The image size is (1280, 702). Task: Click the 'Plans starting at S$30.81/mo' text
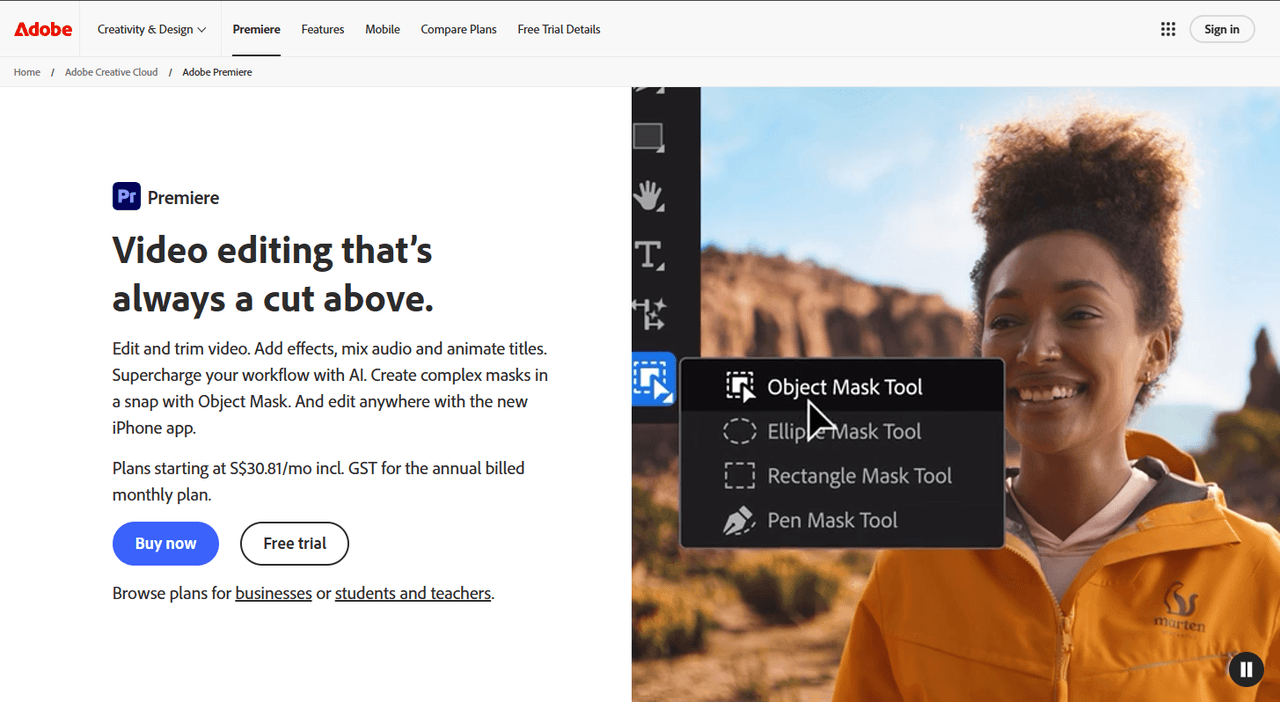point(318,481)
